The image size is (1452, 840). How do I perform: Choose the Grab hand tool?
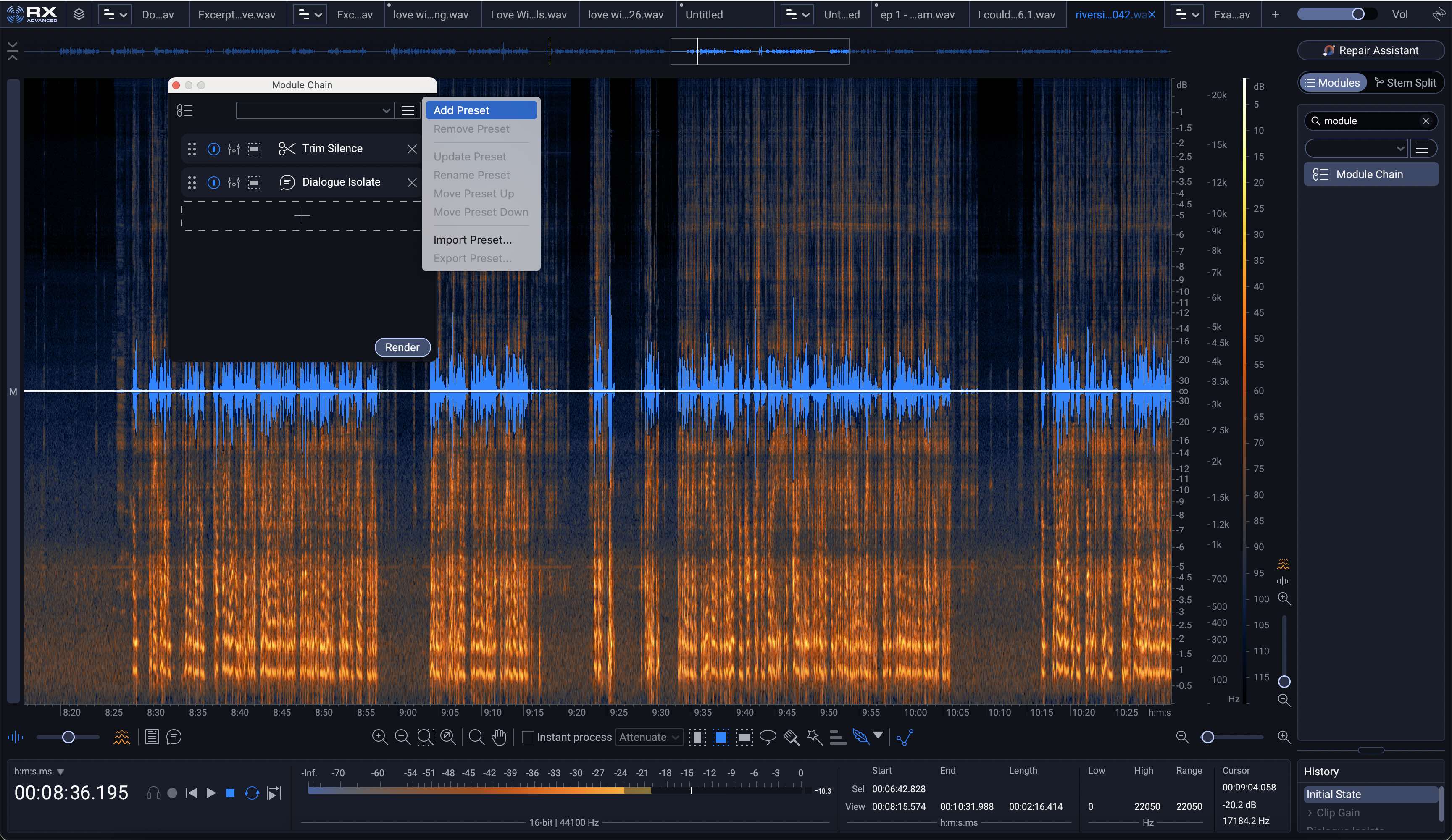pos(499,737)
